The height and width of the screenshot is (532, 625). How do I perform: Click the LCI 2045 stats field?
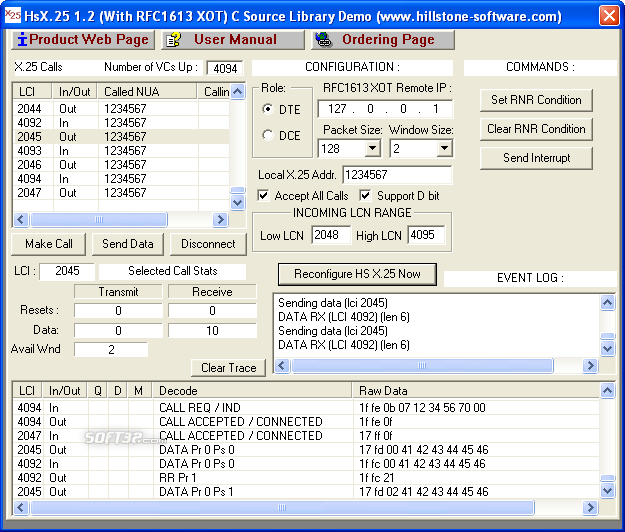click(x=67, y=271)
